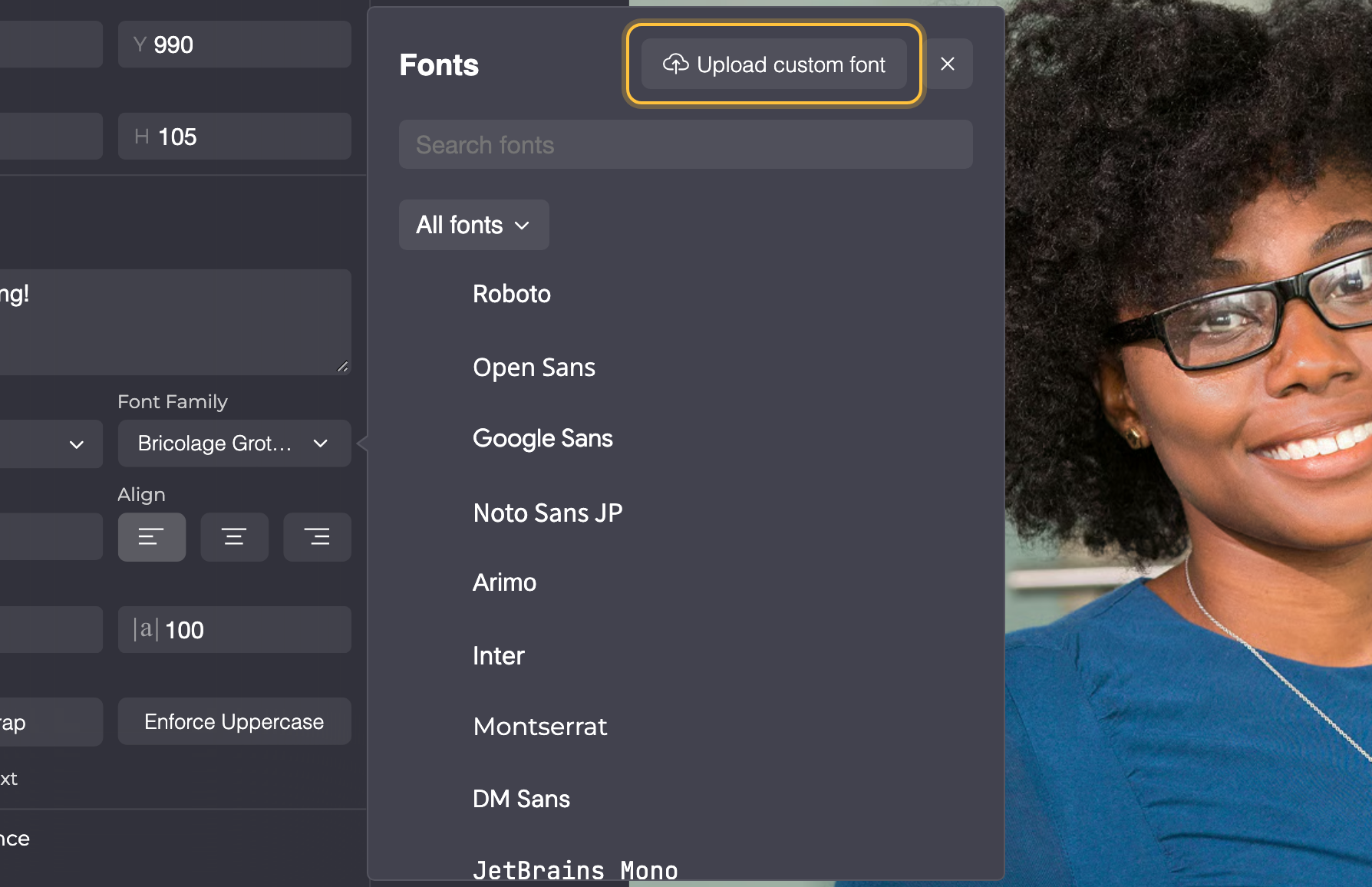Viewport: 1372px width, 887px height.
Task: Close the Fonts panel
Action: [x=948, y=64]
